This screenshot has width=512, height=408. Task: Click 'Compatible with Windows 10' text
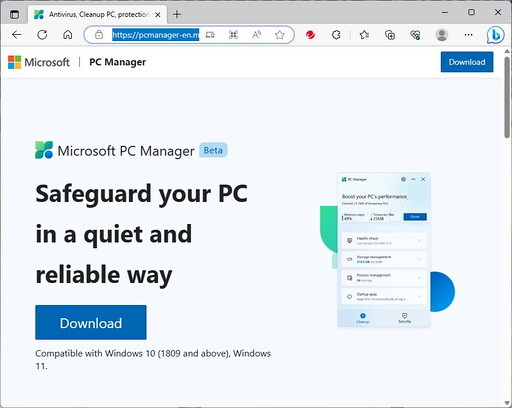tap(153, 359)
